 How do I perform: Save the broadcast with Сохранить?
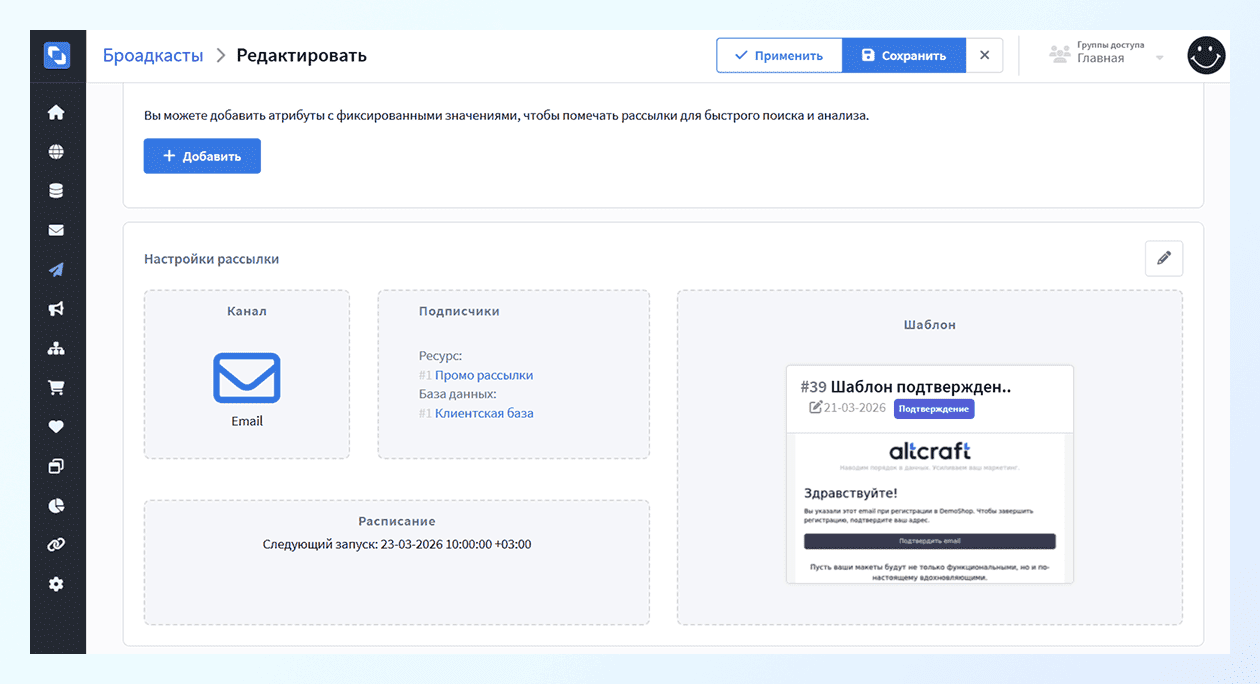click(x=903, y=55)
